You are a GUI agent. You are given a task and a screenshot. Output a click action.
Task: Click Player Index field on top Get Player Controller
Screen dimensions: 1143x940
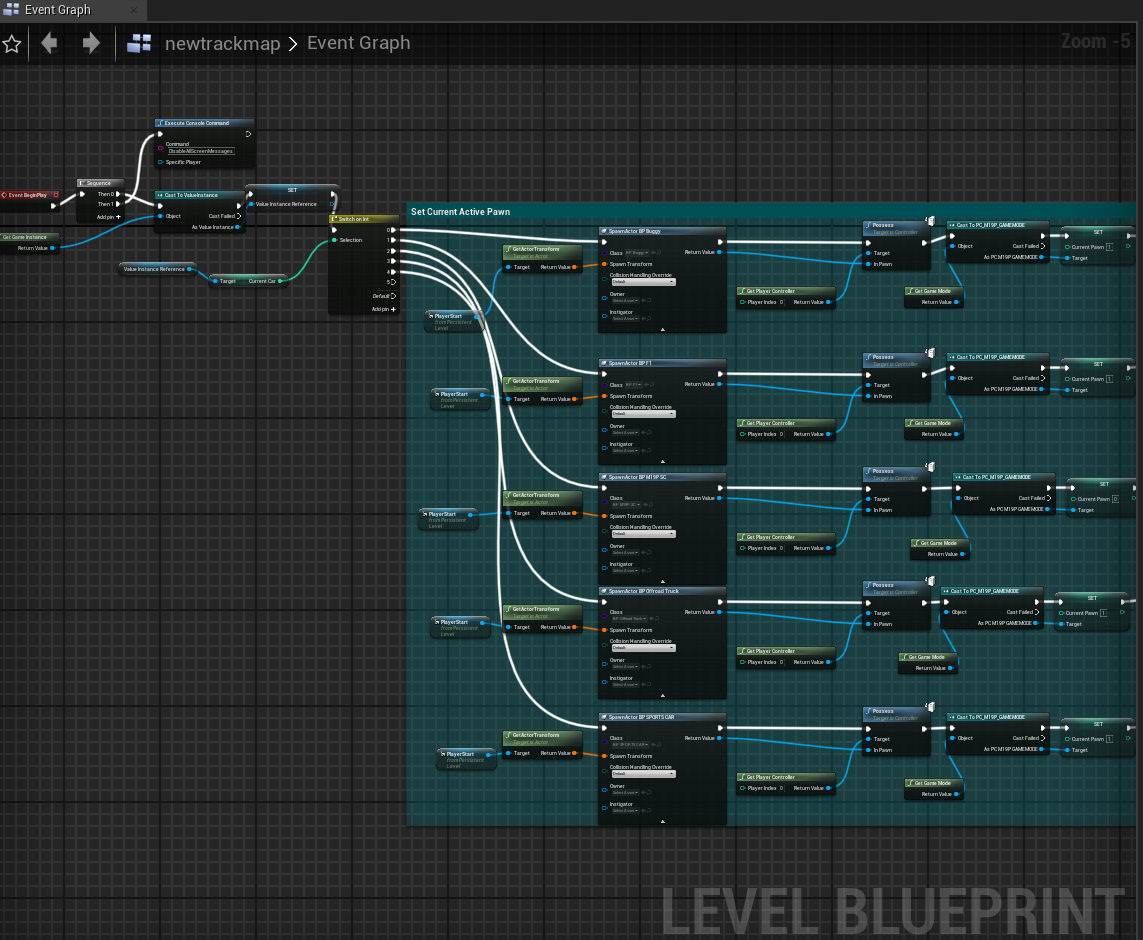click(x=782, y=302)
